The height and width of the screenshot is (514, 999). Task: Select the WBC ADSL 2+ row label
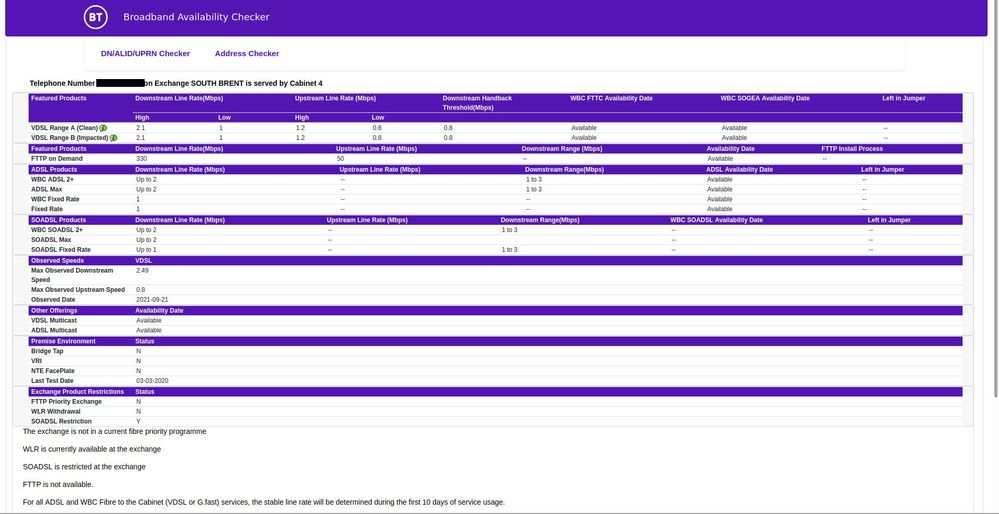(x=52, y=179)
